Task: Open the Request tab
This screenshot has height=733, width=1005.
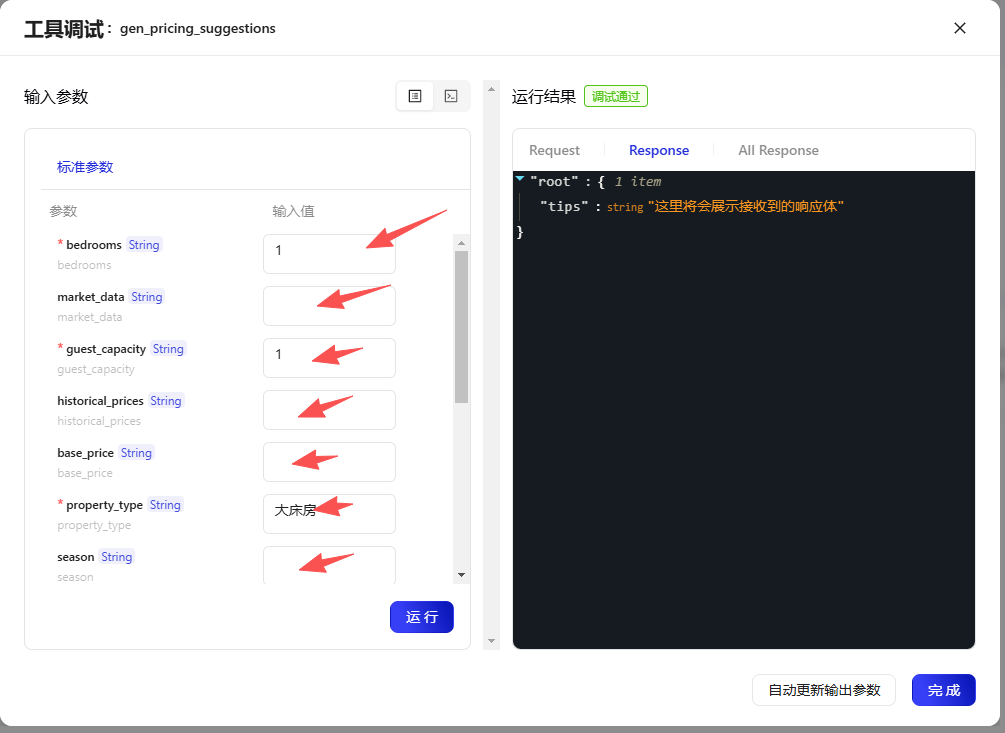Action: click(554, 150)
